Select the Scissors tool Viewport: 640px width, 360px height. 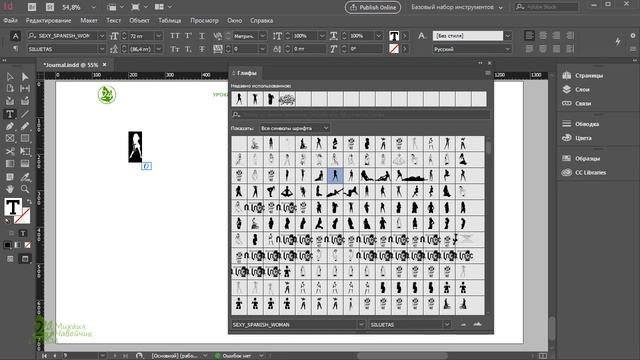[10, 151]
